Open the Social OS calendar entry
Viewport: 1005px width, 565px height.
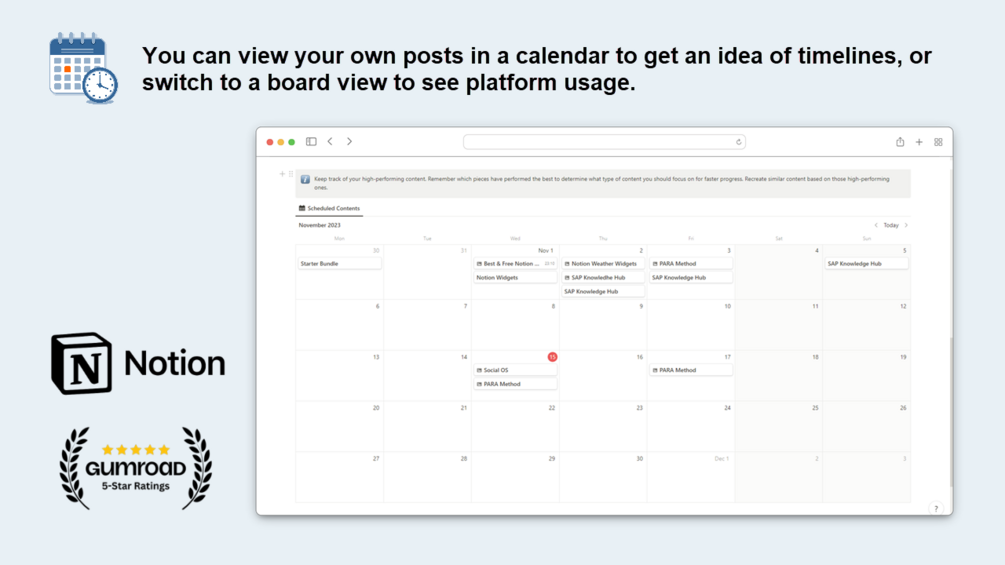pyautogui.click(x=515, y=370)
